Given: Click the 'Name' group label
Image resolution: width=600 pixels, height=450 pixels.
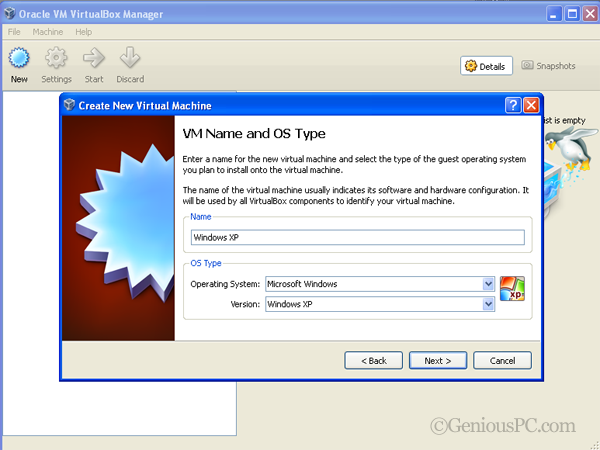Looking at the screenshot, I should click(201, 217).
